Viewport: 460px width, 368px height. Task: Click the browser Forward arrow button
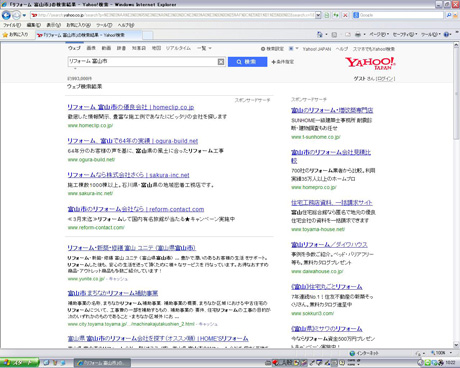click(16, 15)
